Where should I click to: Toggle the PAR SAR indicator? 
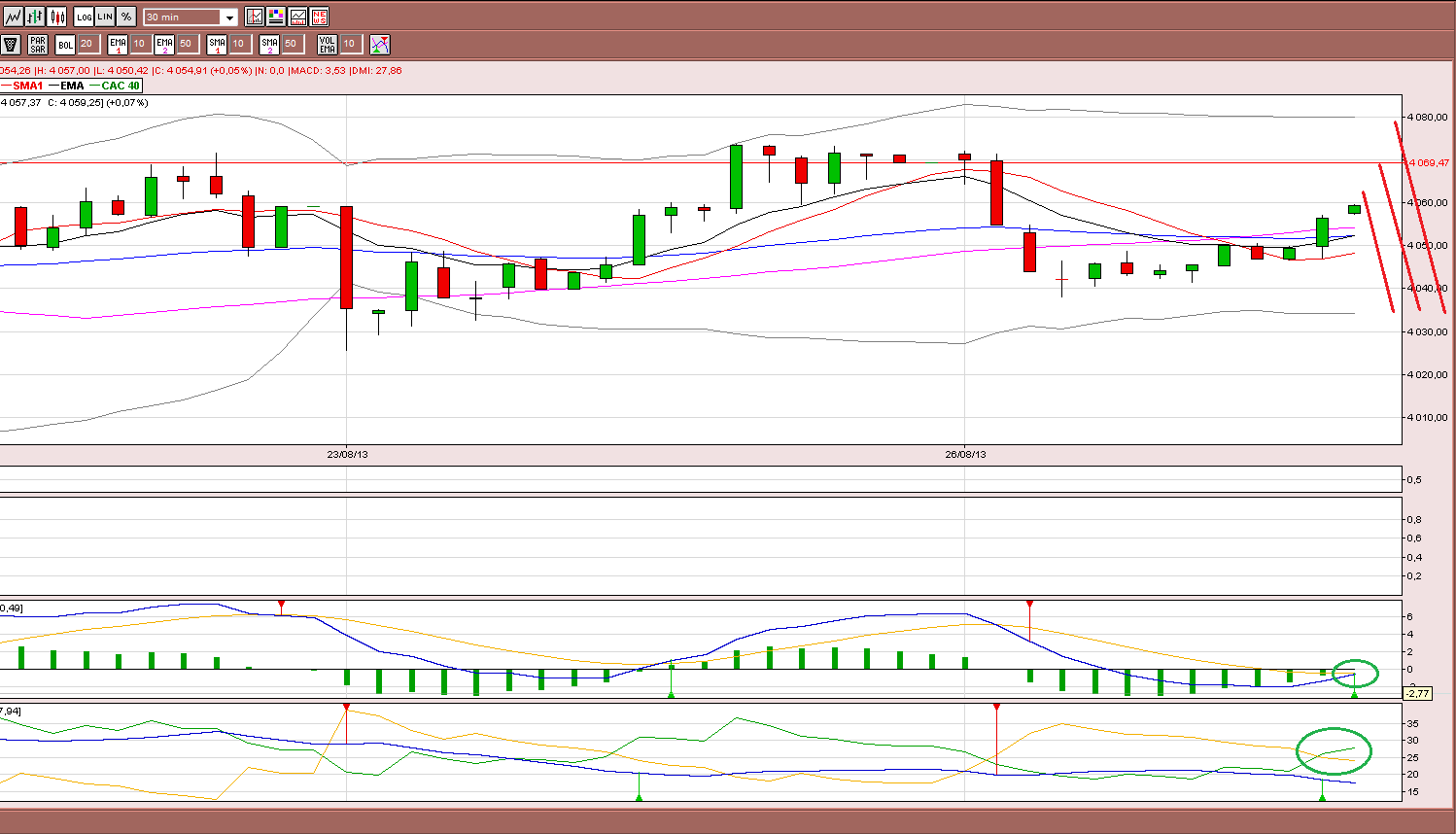coord(38,45)
